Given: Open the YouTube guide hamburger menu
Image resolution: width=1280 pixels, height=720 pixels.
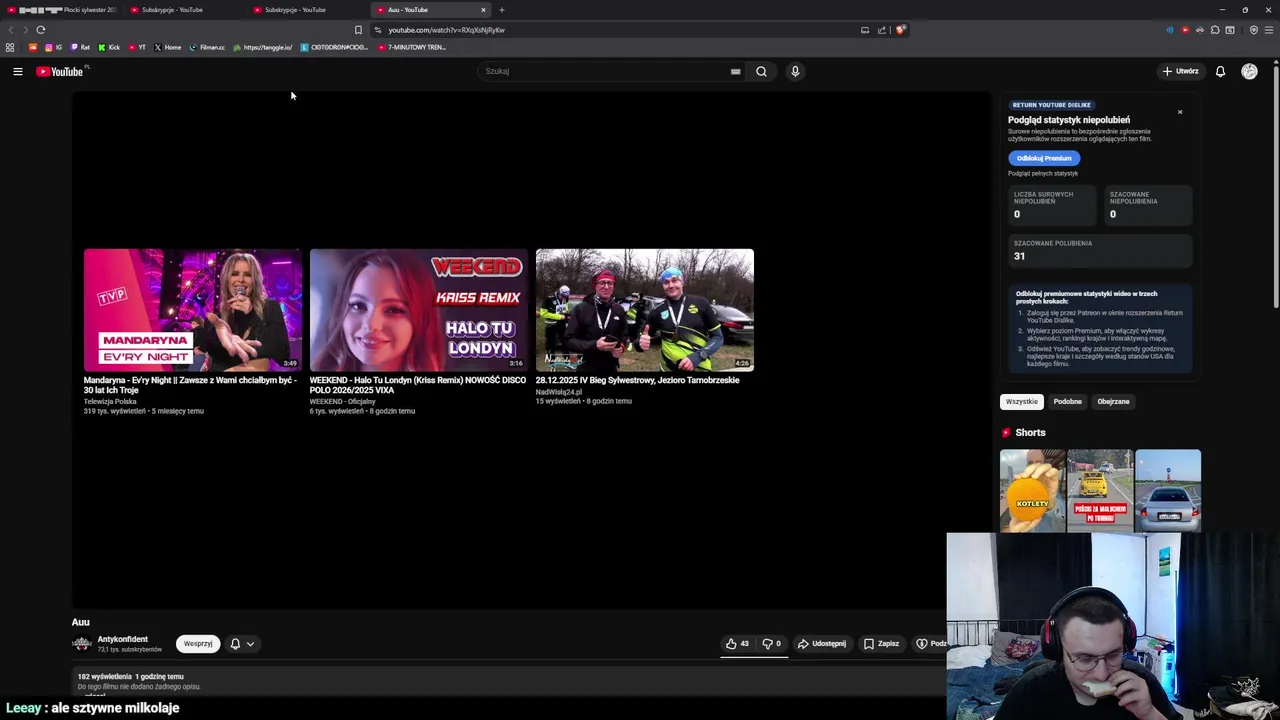Looking at the screenshot, I should point(18,71).
